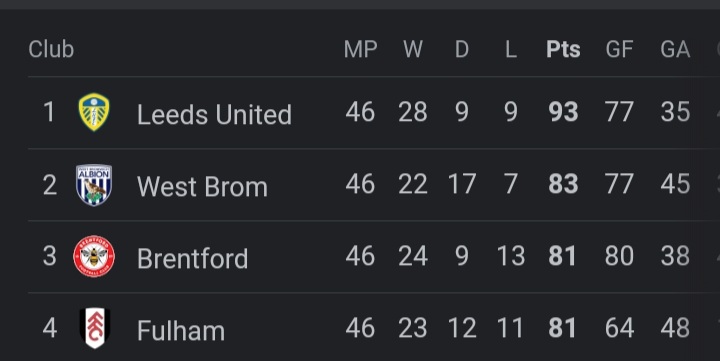Click the L column header
720x361 pixels.
click(511, 49)
